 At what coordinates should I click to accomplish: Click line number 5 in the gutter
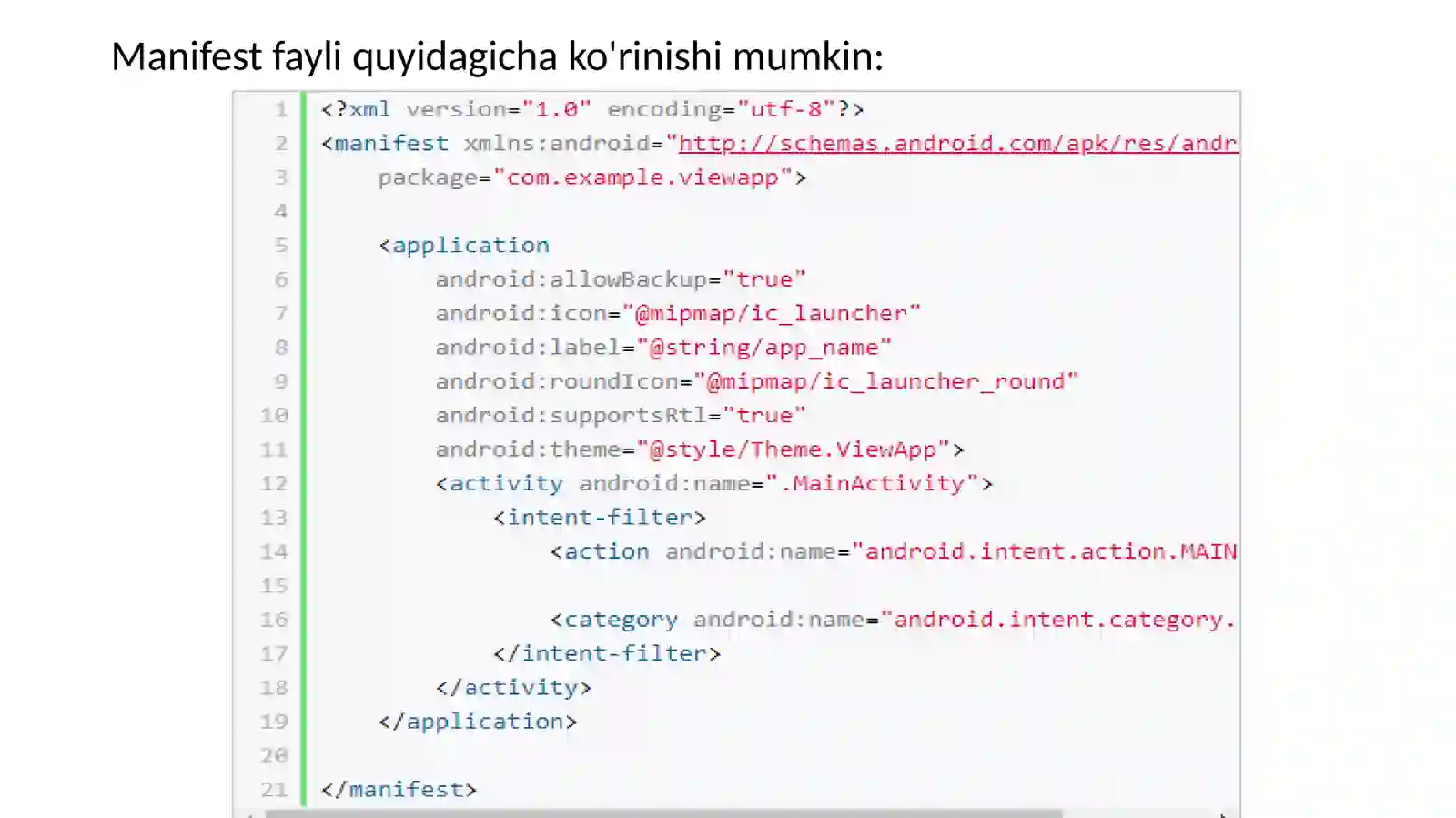[x=280, y=246]
